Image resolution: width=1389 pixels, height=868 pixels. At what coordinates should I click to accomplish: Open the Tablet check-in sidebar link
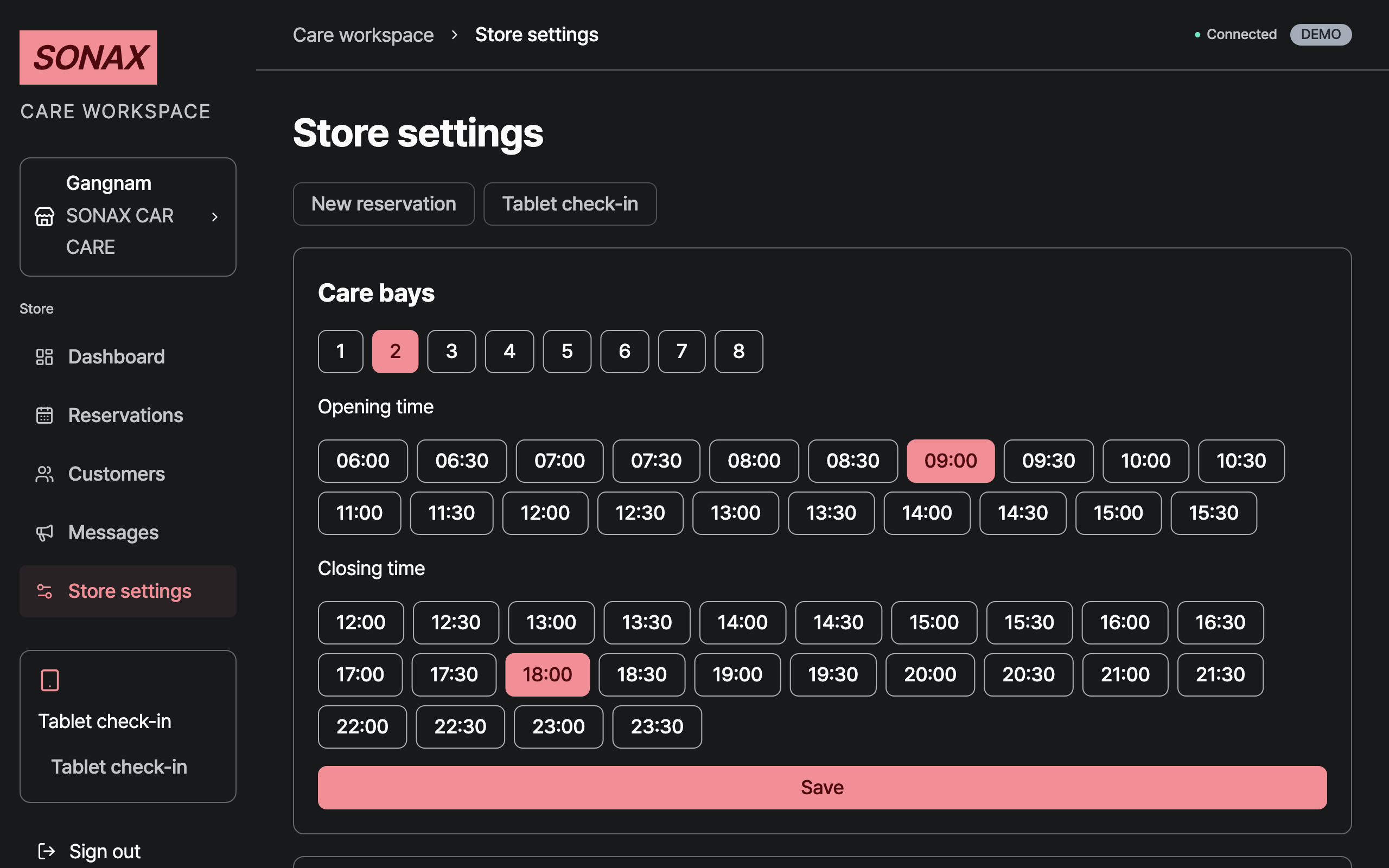[x=119, y=767]
